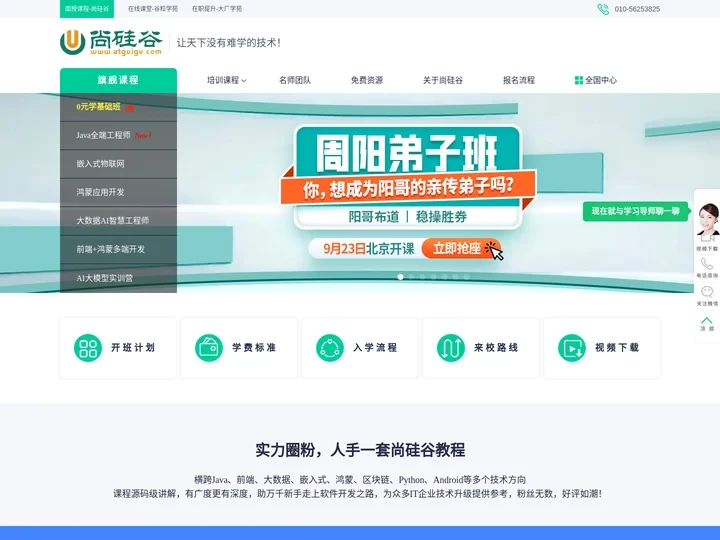Viewport: 720px width, 540px height.
Task: Select the second carousel dot
Action: [x=411, y=277]
